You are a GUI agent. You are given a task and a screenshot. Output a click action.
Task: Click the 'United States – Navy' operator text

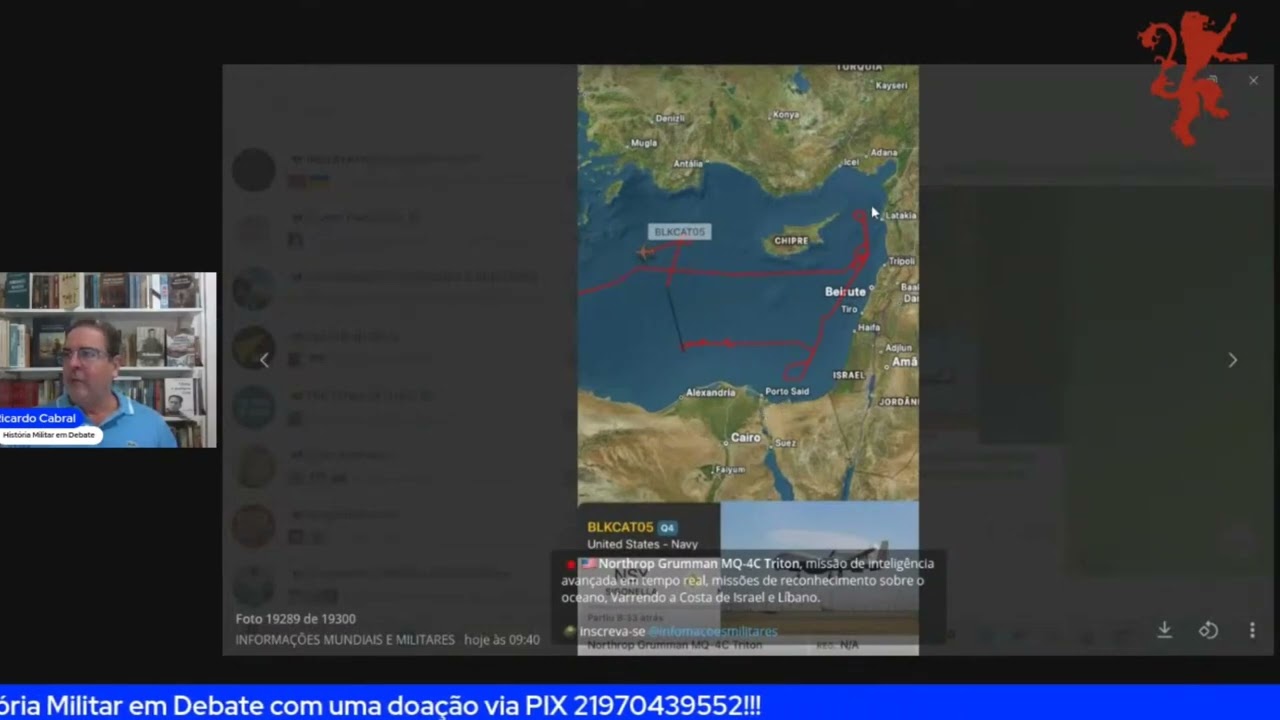pos(642,544)
